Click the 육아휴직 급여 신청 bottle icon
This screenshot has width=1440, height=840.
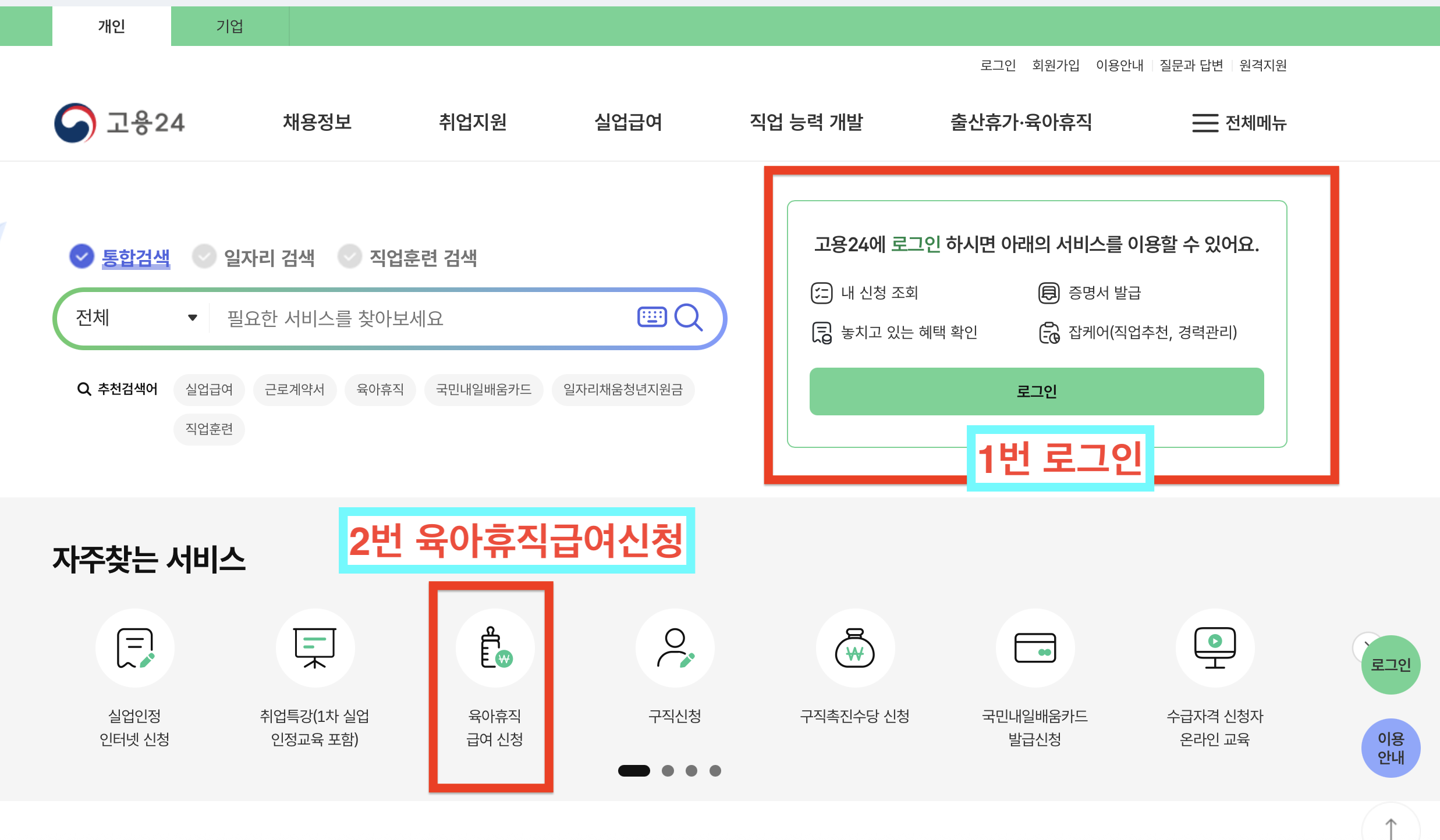tap(495, 648)
